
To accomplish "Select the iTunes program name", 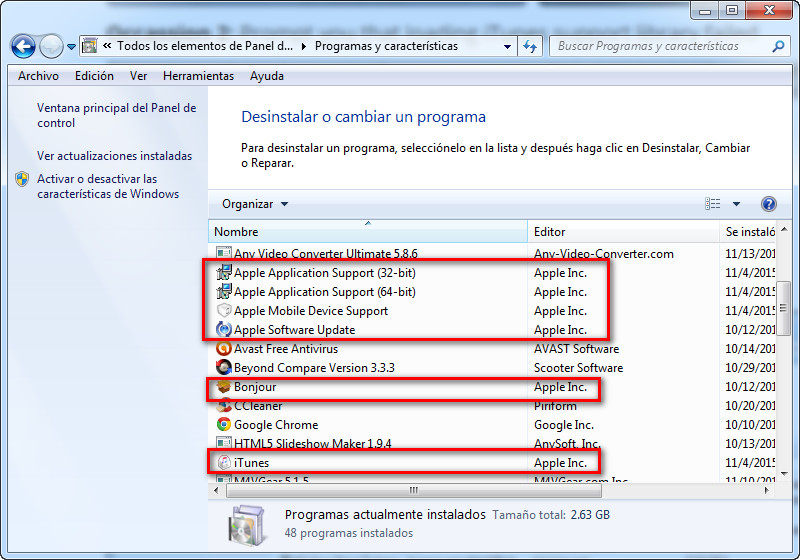I will coord(251,463).
